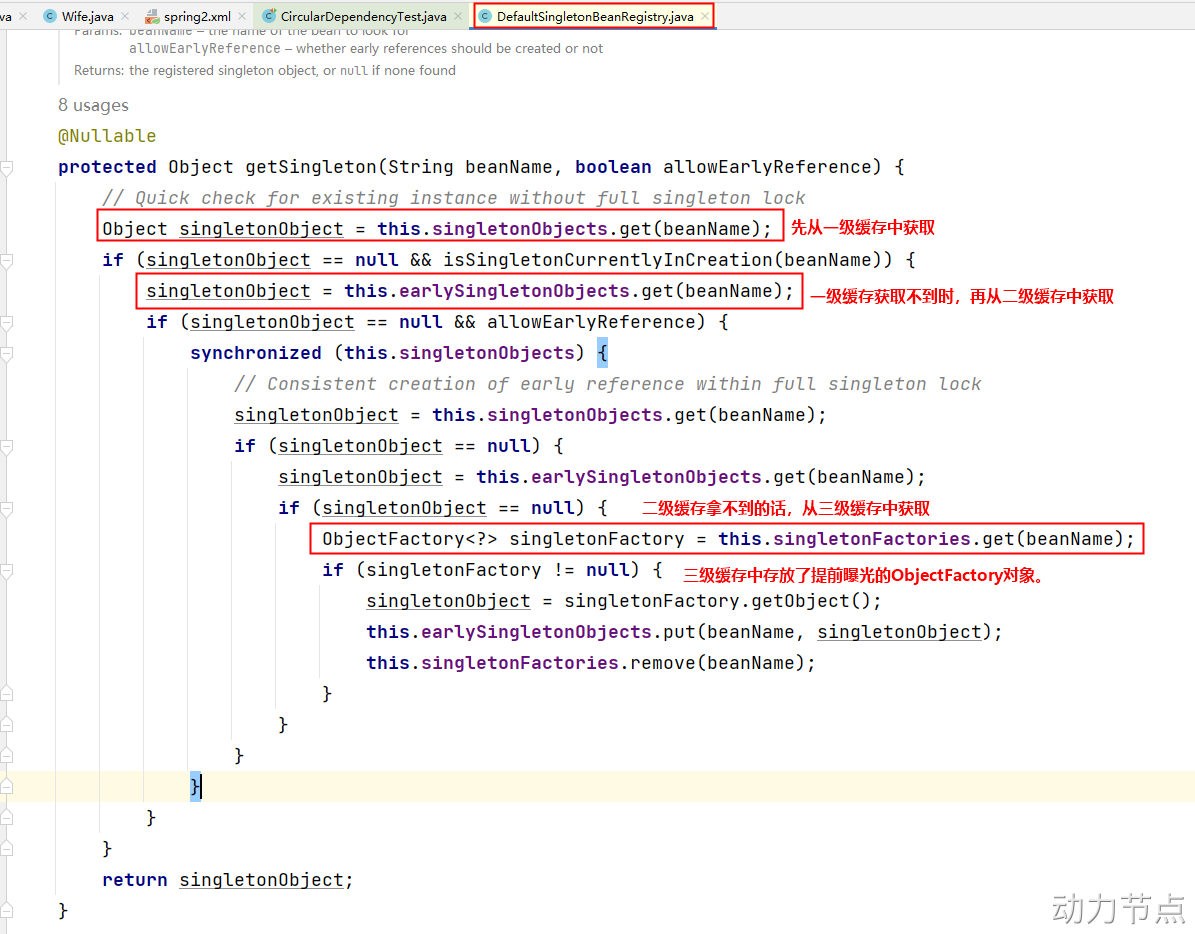Click the Wife.java class file icon
Image resolution: width=1195 pixels, height=934 pixels.
pyautogui.click(x=50, y=16)
